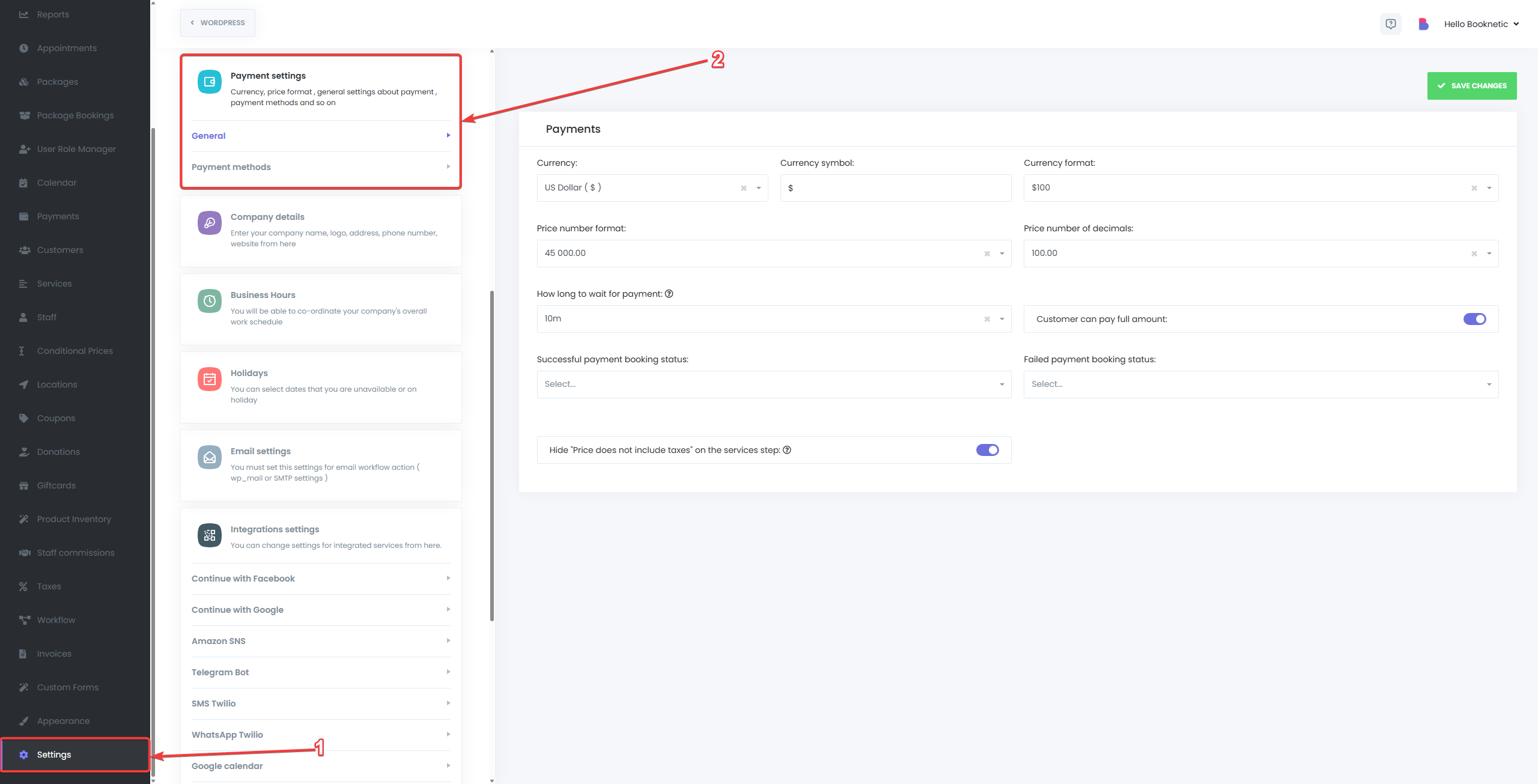Click the hide taxes help question icon
1538x784 pixels.
point(786,450)
